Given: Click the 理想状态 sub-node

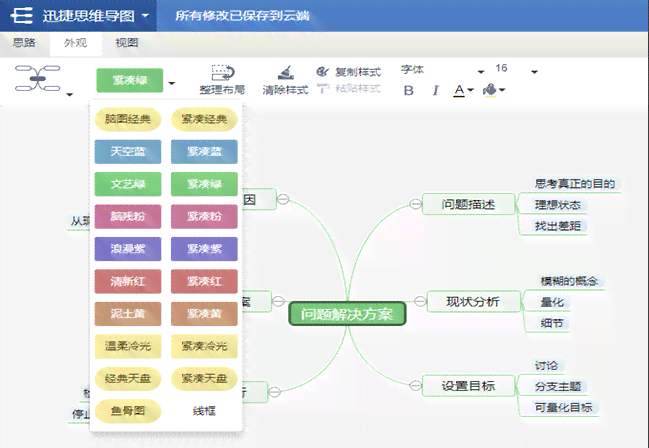Looking at the screenshot, I should 558,205.
